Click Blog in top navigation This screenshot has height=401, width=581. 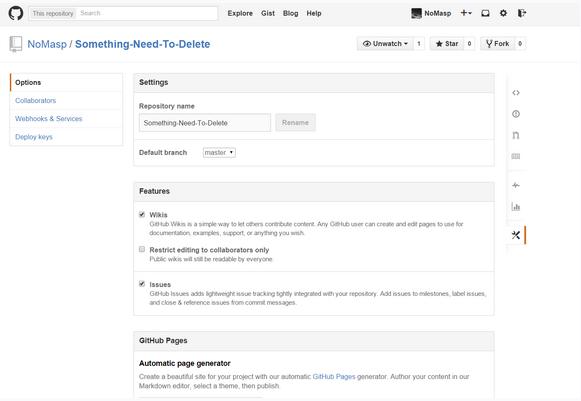point(290,13)
